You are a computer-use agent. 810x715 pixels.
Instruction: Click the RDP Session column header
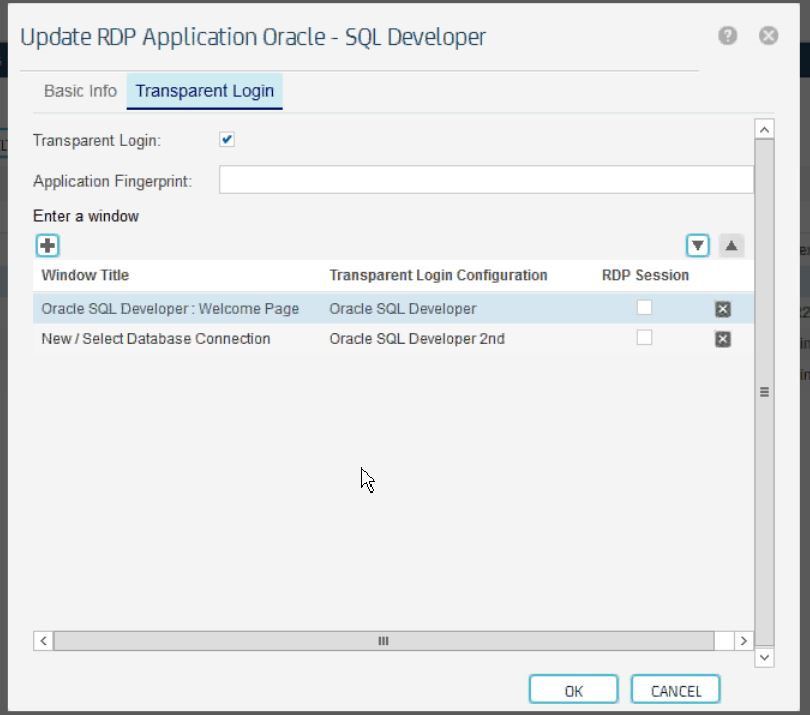[x=645, y=275]
